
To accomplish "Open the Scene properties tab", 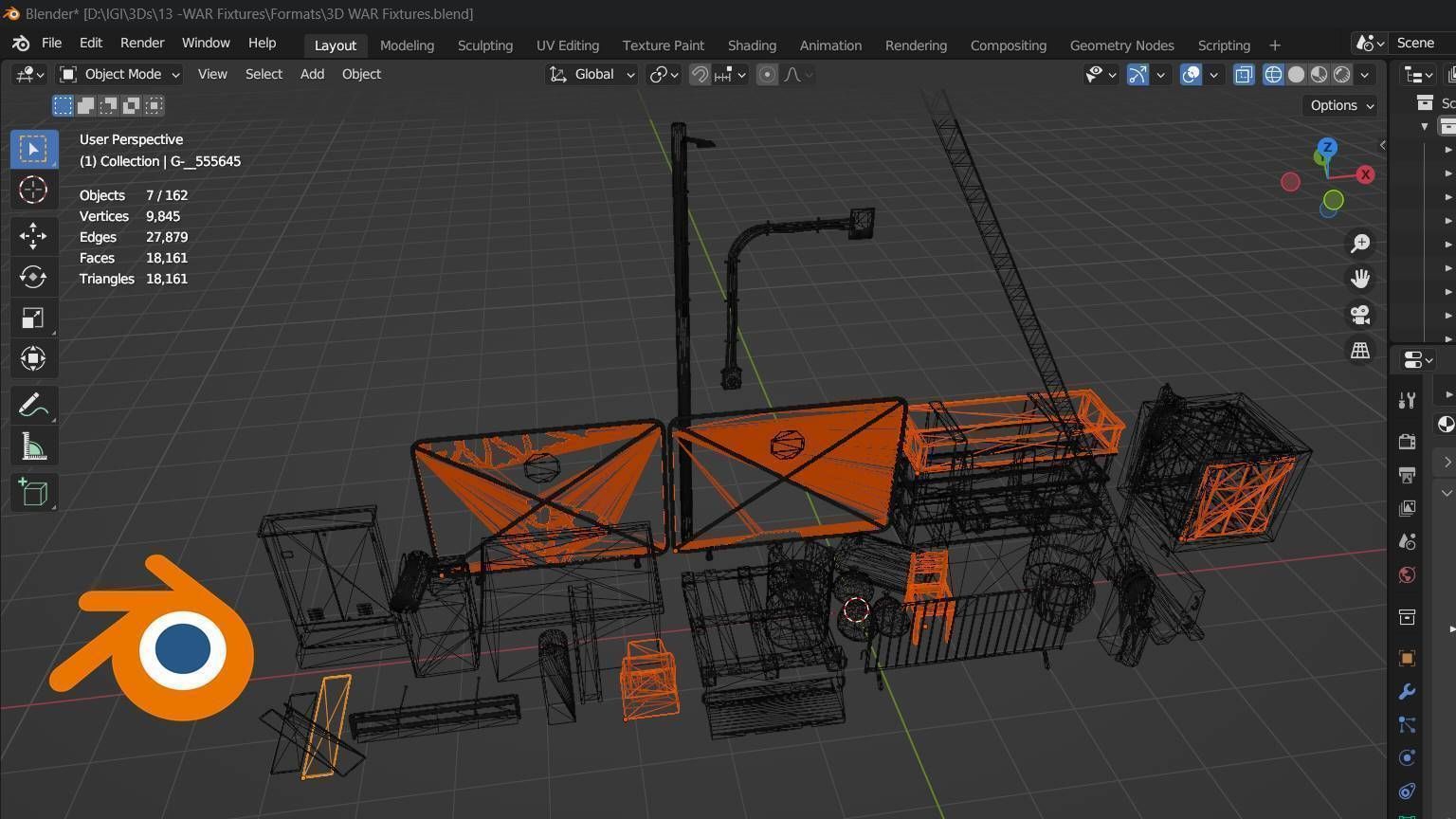I will point(1407,541).
